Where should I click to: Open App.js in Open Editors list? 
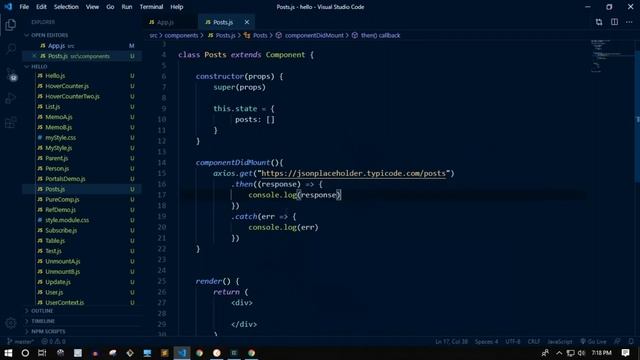tap(83, 46)
